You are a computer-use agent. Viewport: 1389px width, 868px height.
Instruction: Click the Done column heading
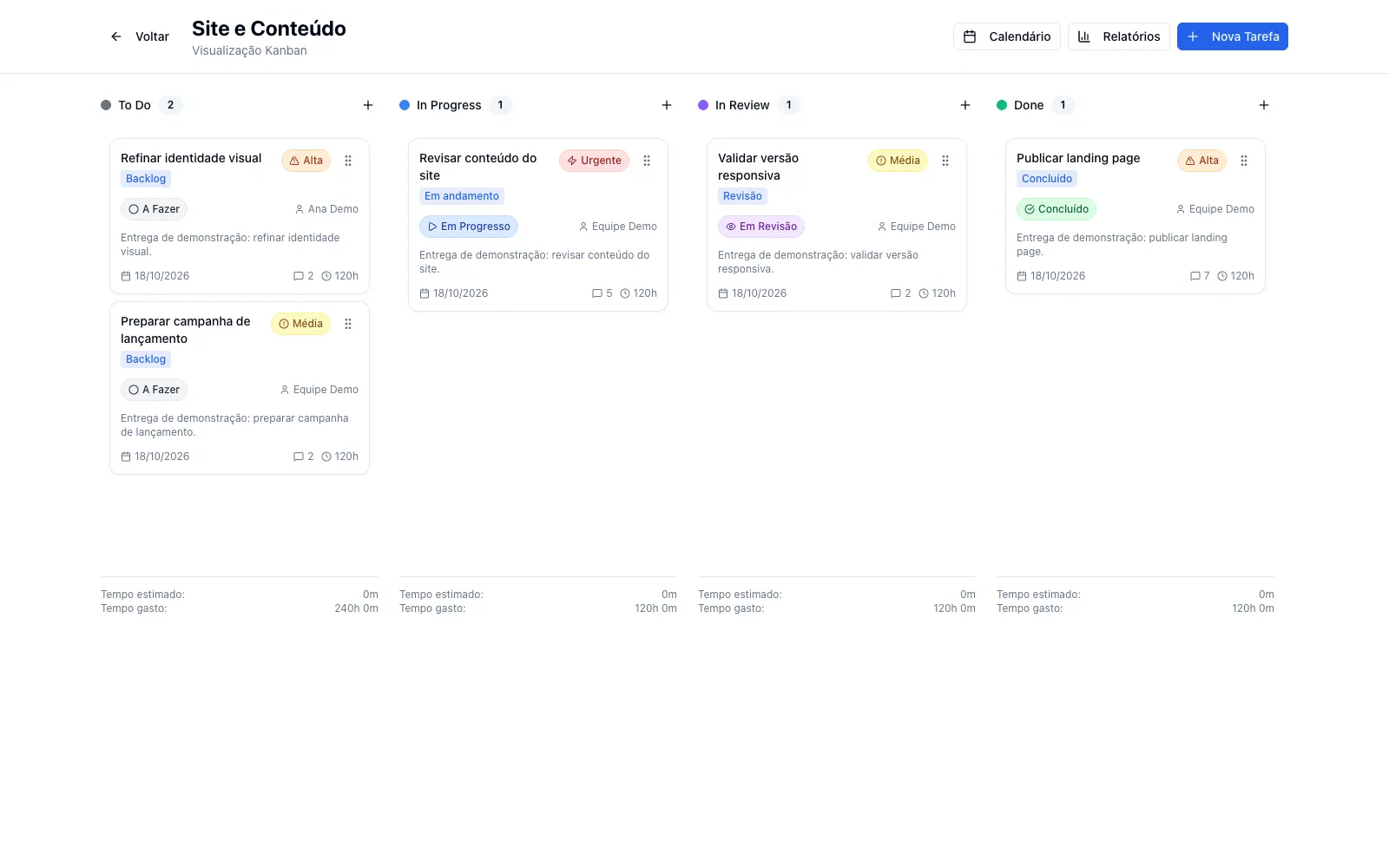1029,105
